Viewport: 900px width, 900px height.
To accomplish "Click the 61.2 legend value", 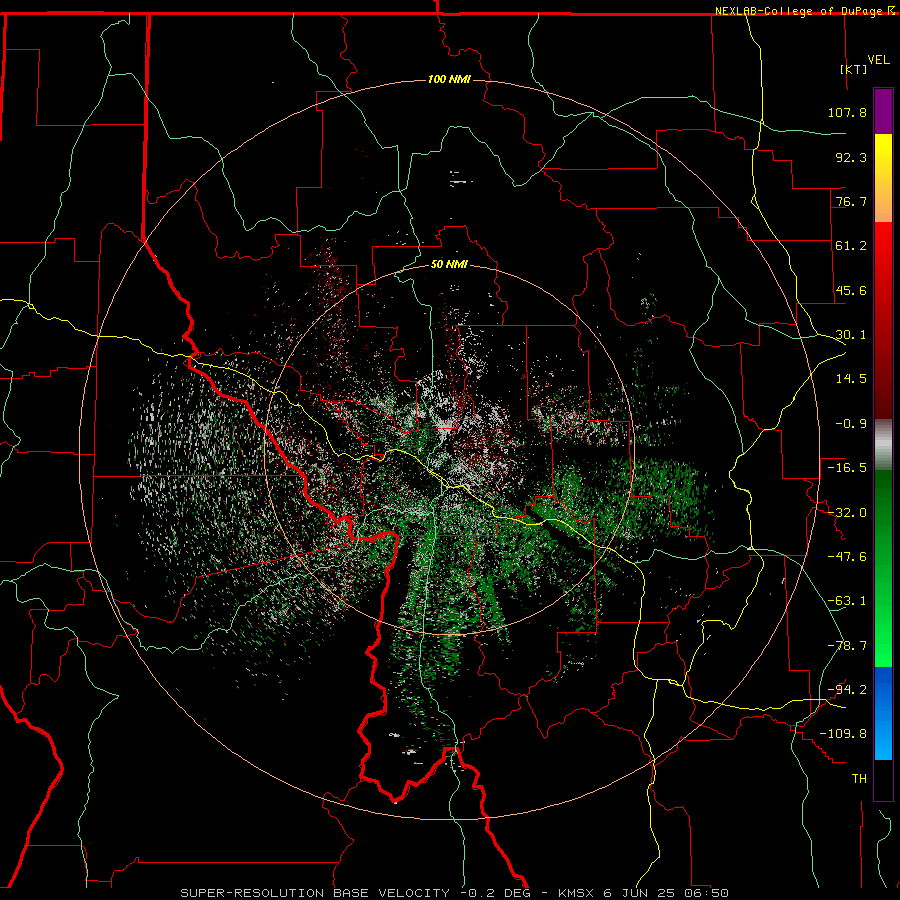I will pos(851,246).
